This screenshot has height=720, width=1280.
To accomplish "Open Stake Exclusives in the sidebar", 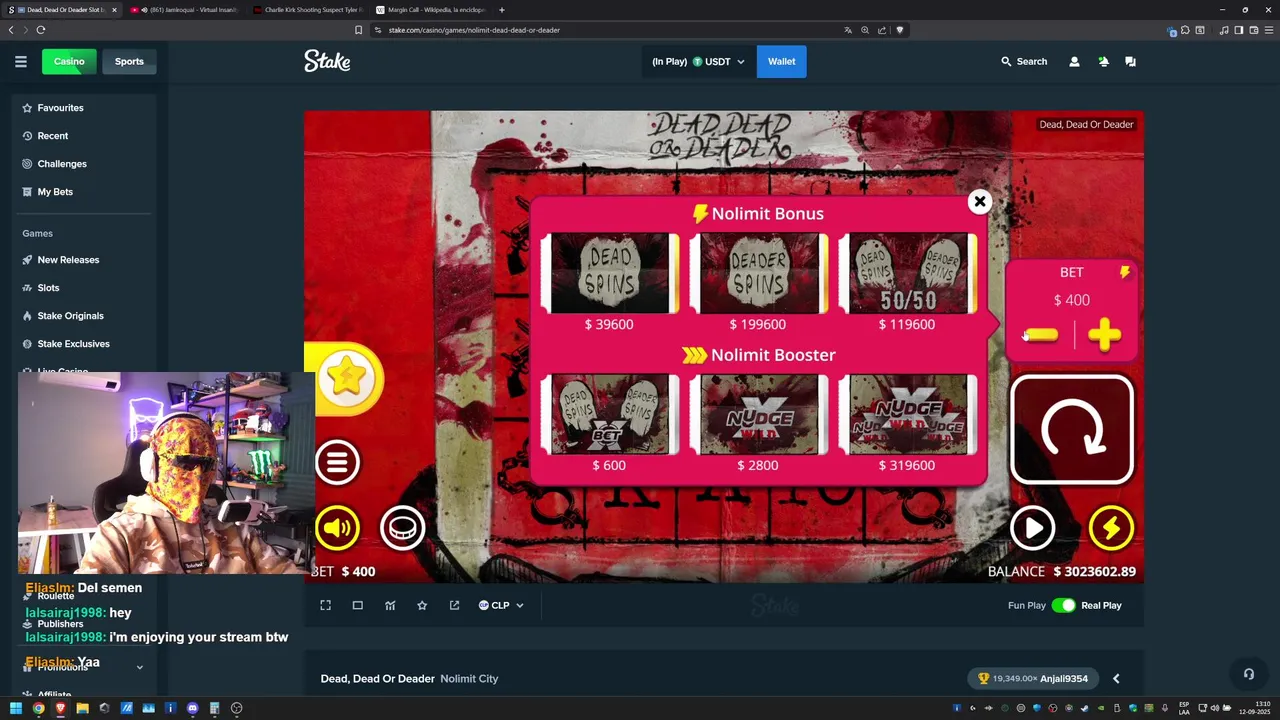I will pyautogui.click(x=84, y=344).
